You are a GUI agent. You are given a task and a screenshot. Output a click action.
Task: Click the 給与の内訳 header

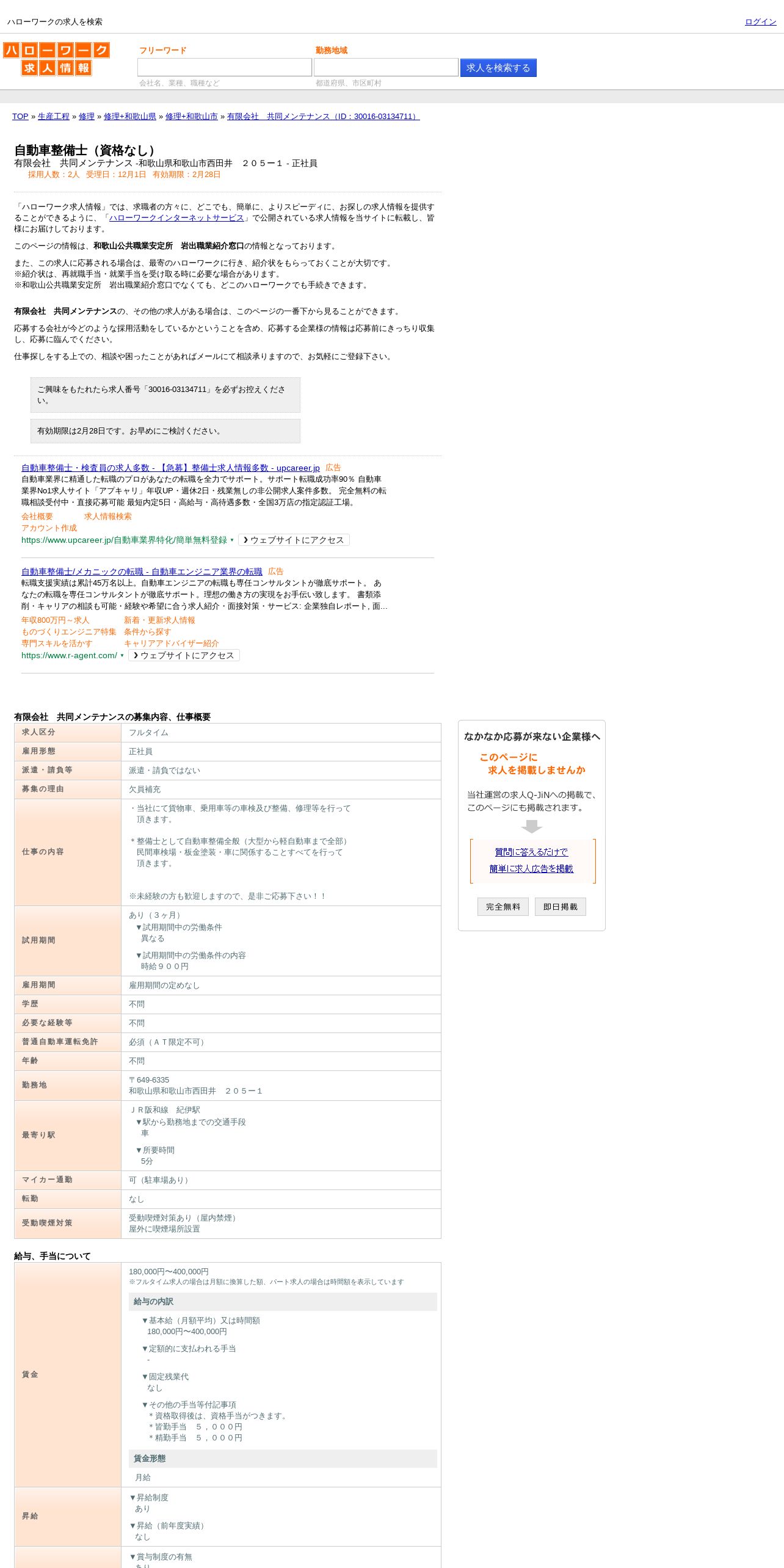(x=283, y=1302)
